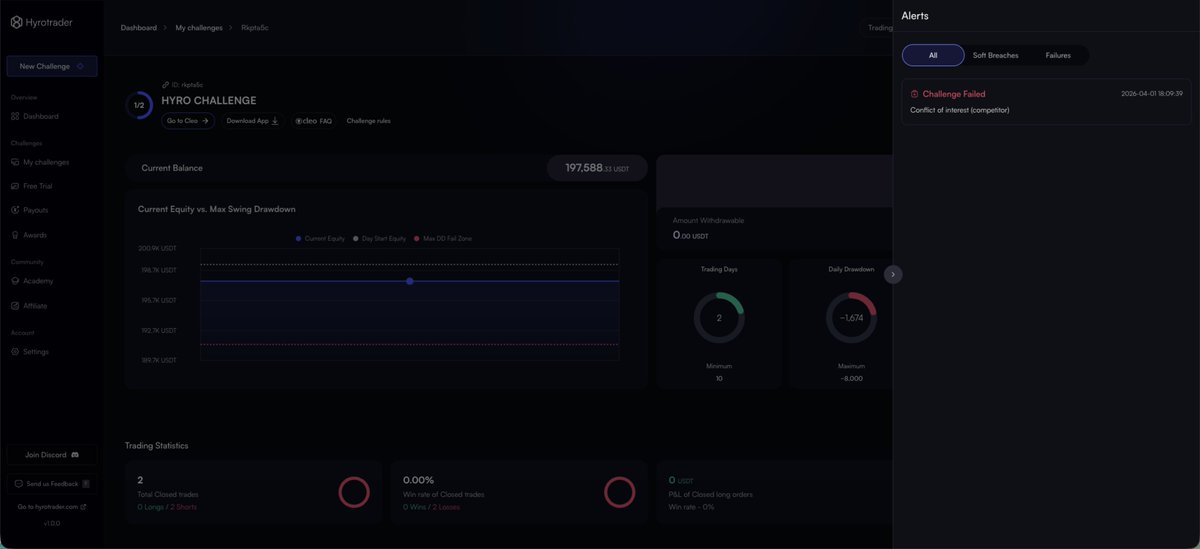Click the Go to Cleo button

[188, 121]
